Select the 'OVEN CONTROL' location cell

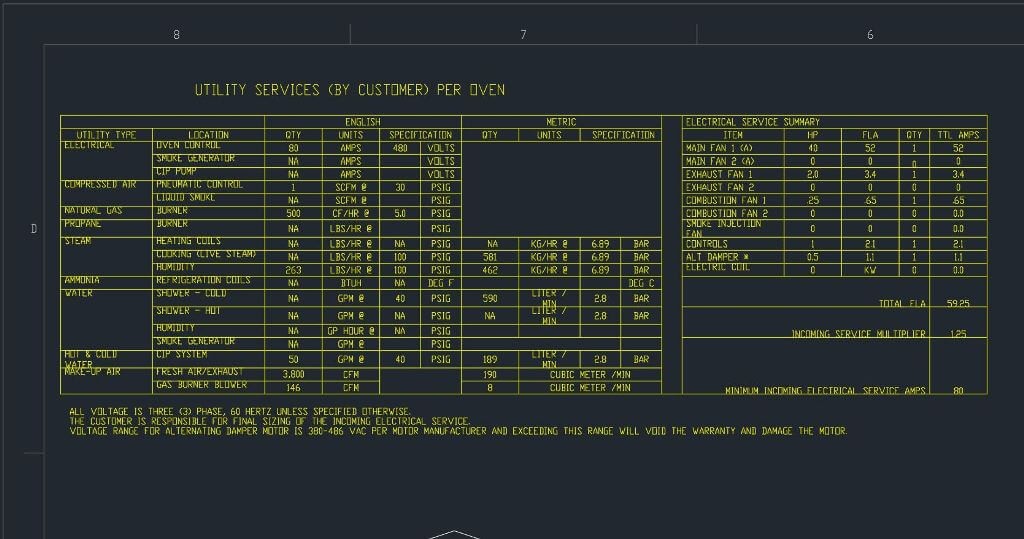coord(188,146)
